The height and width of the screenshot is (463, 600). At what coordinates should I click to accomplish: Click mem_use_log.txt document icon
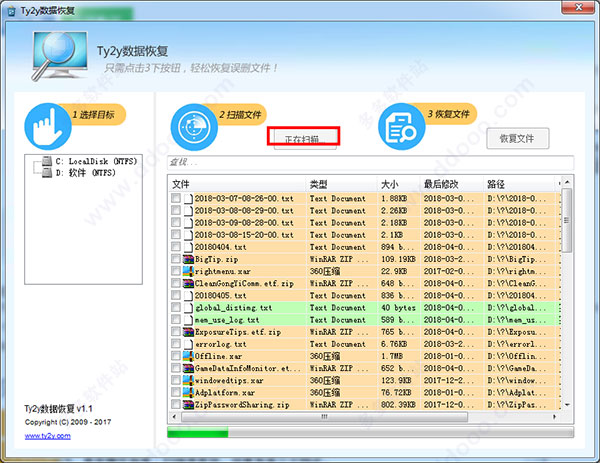coord(188,320)
